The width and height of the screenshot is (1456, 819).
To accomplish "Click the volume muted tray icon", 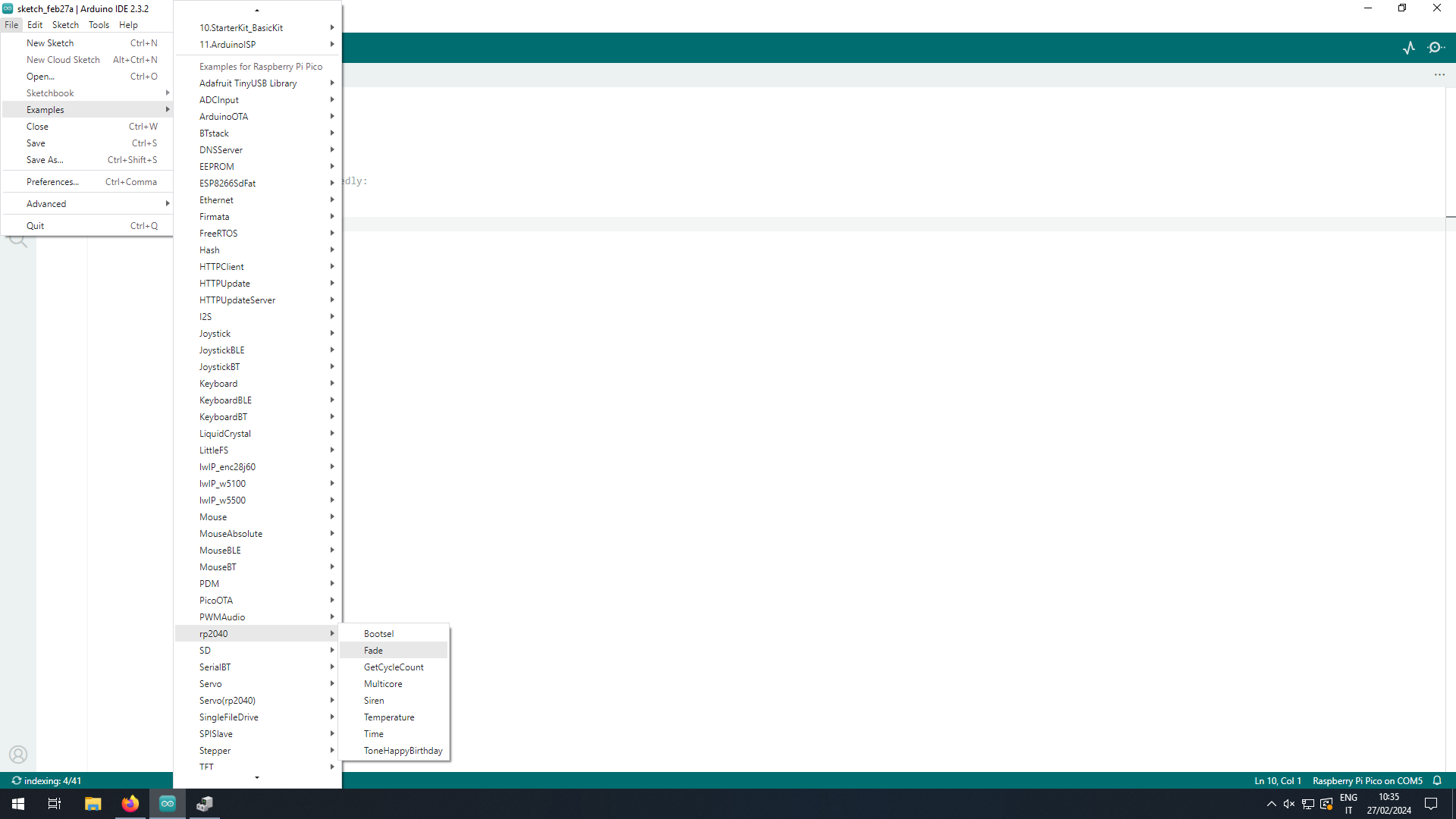I will point(1289,804).
